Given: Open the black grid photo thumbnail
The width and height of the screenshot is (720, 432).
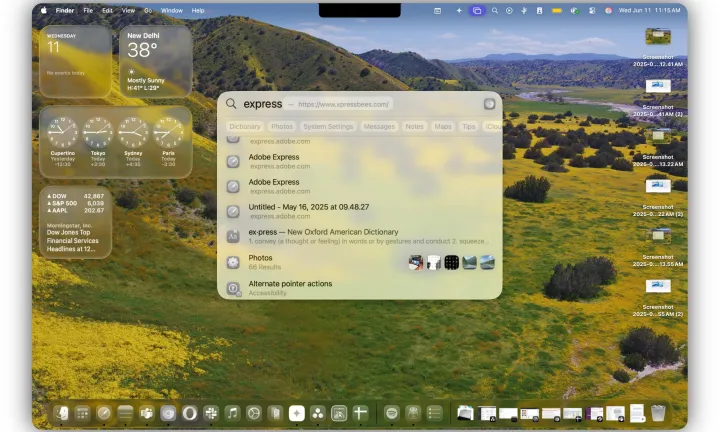Looking at the screenshot, I should tap(452, 263).
